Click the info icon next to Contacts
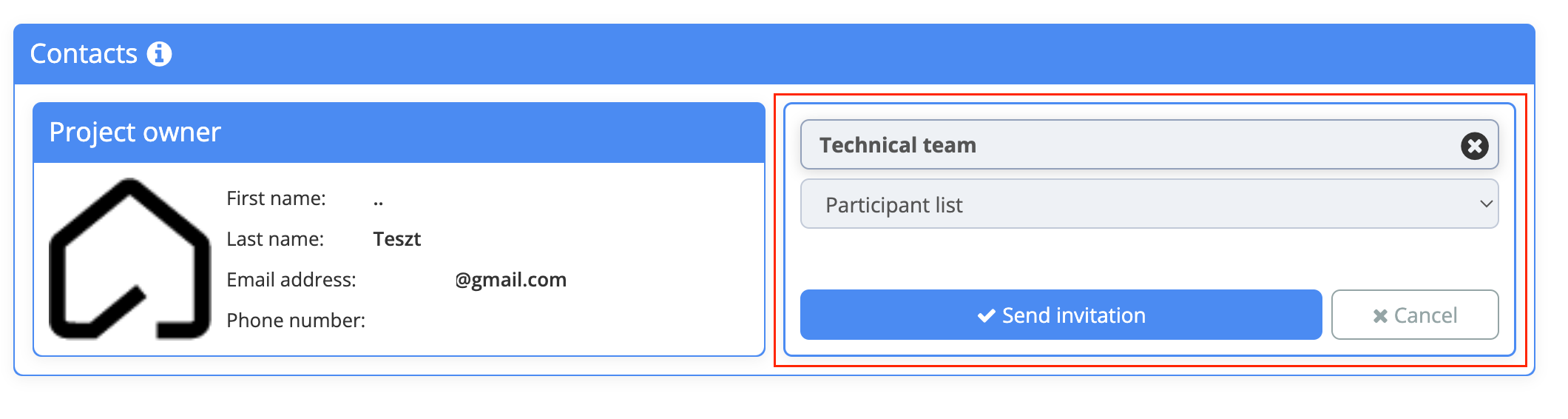The height and width of the screenshot is (419, 1568). 159,53
